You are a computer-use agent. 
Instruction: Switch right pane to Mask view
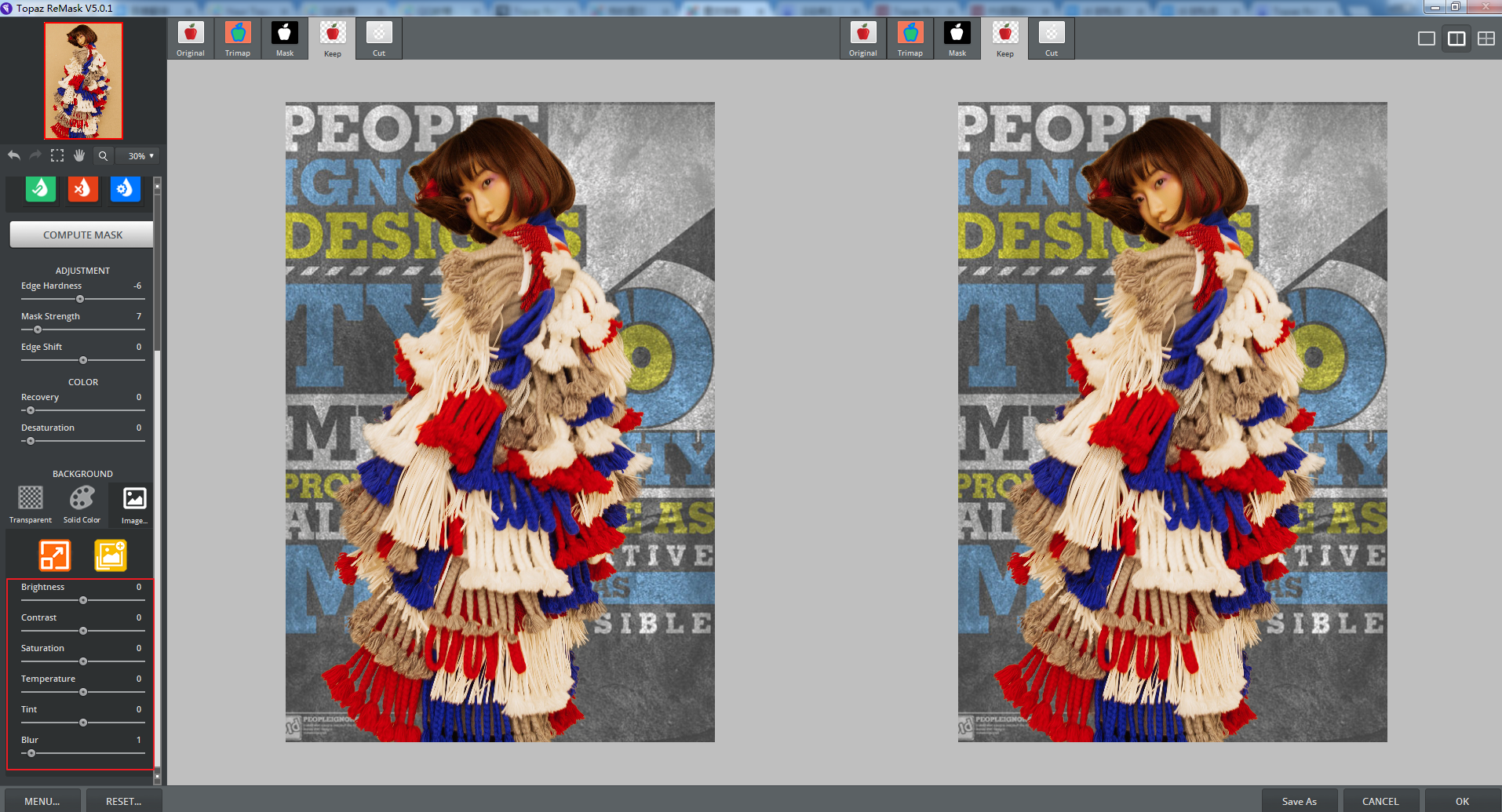[x=957, y=38]
